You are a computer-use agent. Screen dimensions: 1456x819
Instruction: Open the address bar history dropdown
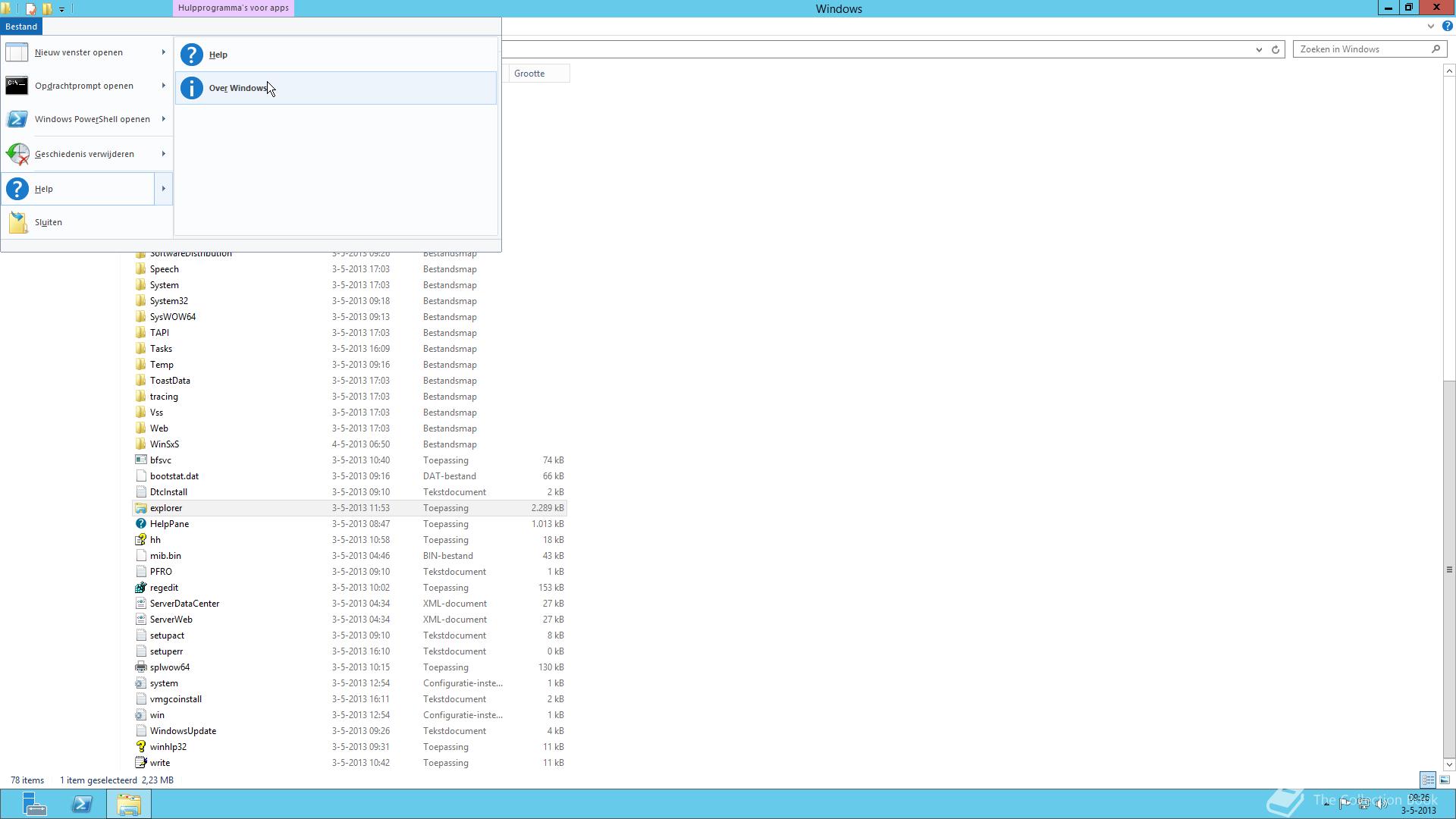point(1259,49)
